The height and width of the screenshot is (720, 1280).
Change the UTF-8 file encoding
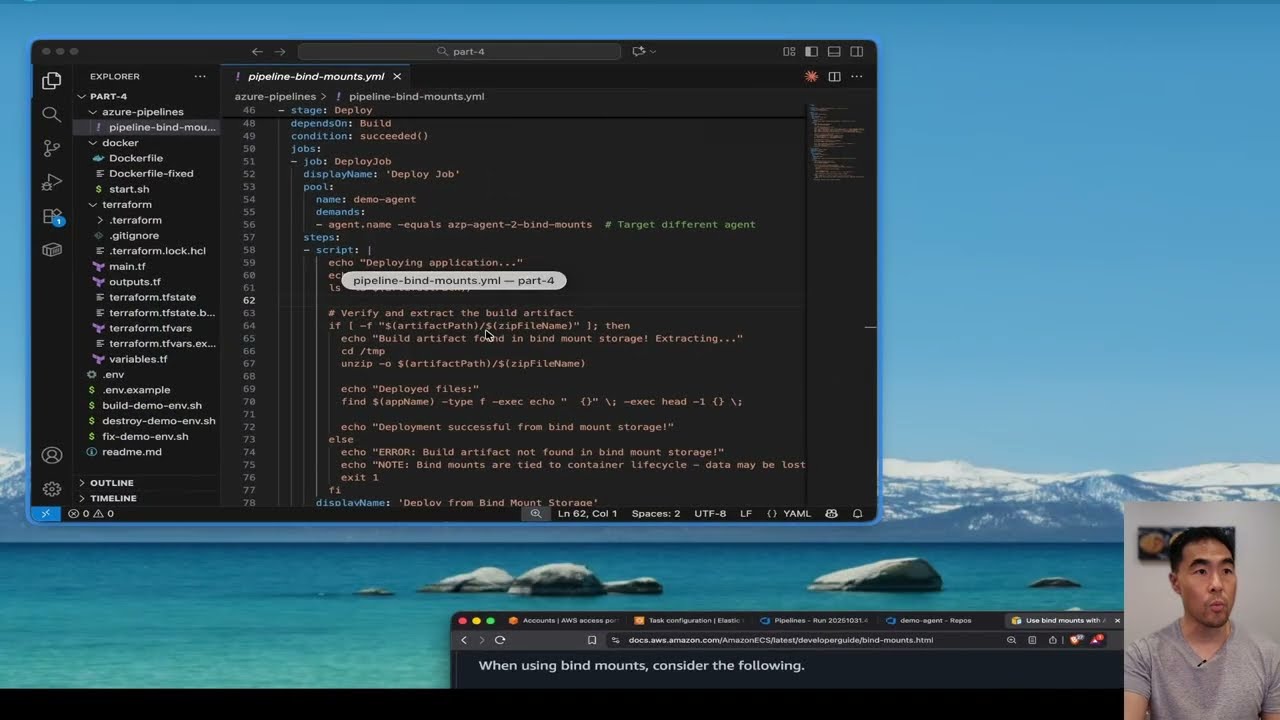(x=710, y=513)
